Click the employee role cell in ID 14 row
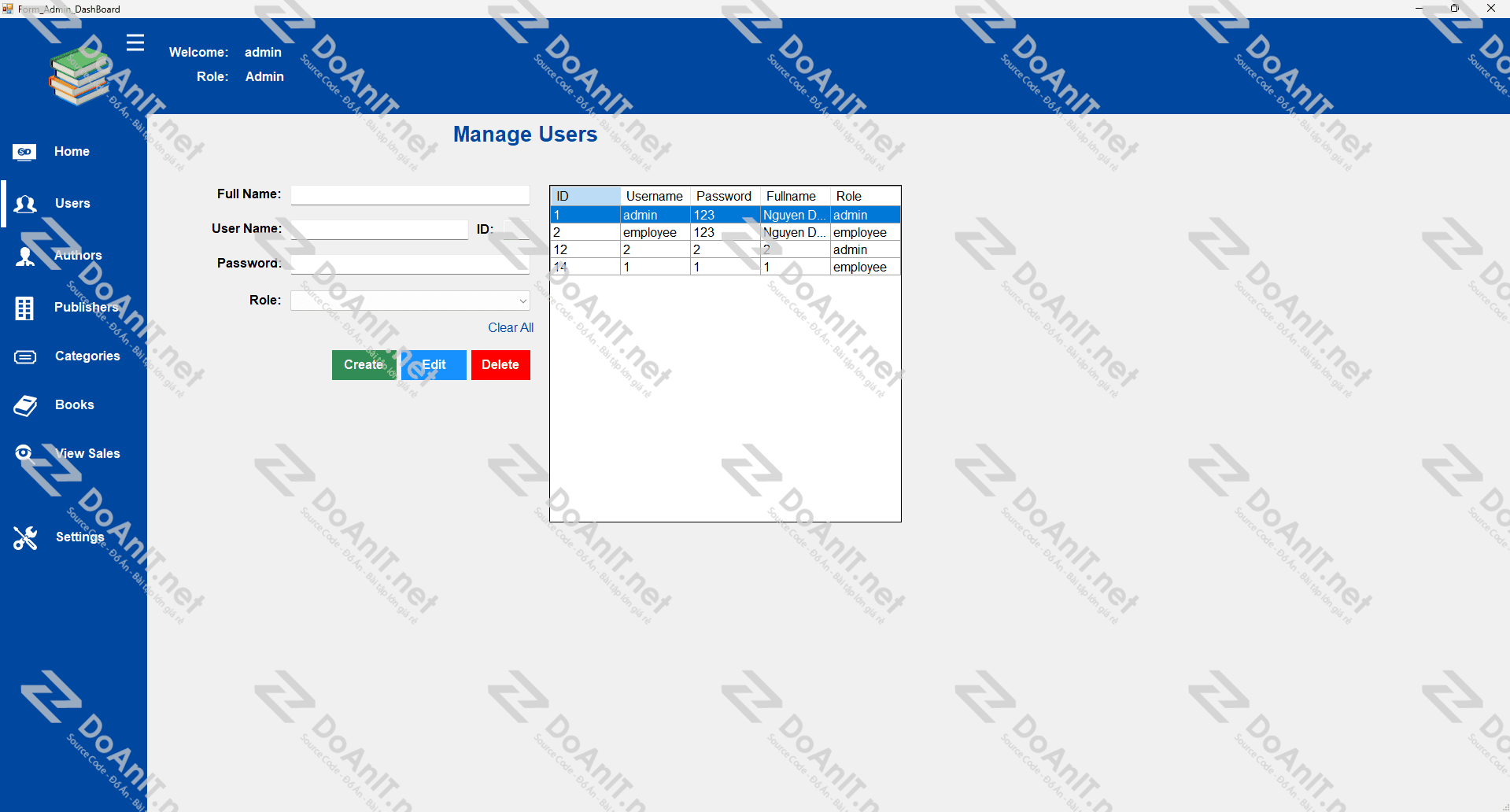 tap(866, 267)
